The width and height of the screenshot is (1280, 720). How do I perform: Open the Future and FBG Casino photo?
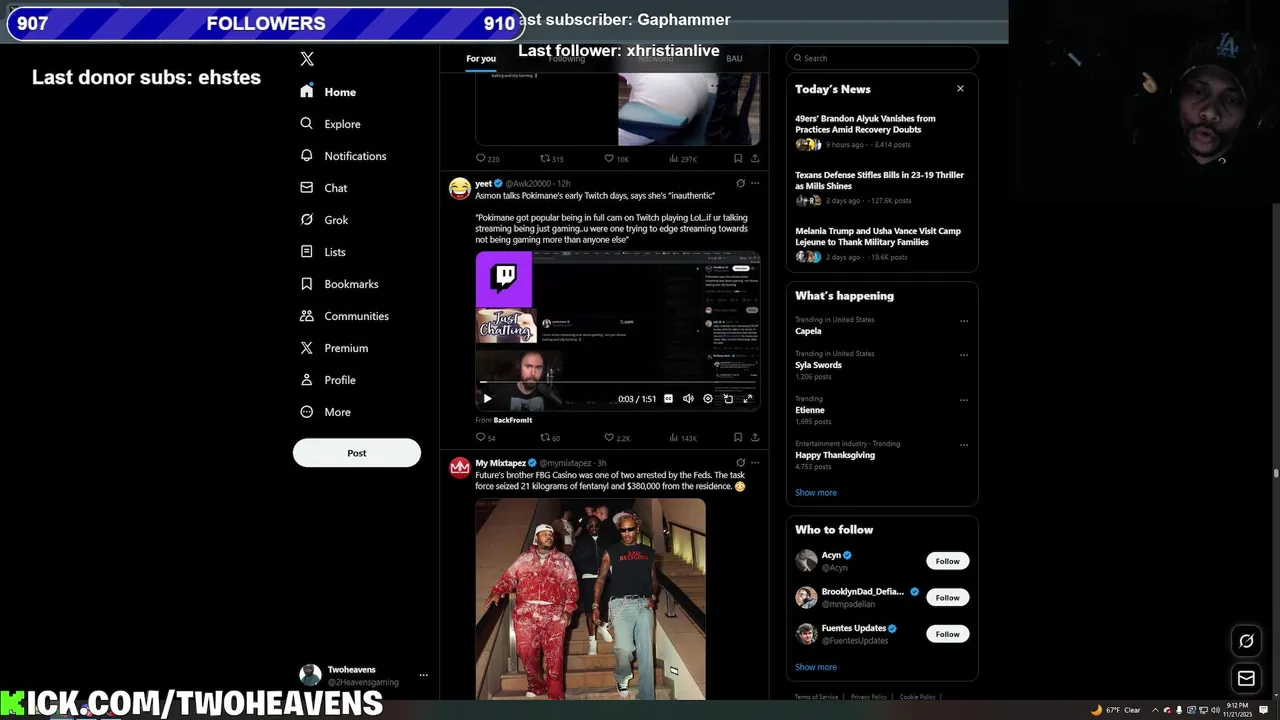590,599
